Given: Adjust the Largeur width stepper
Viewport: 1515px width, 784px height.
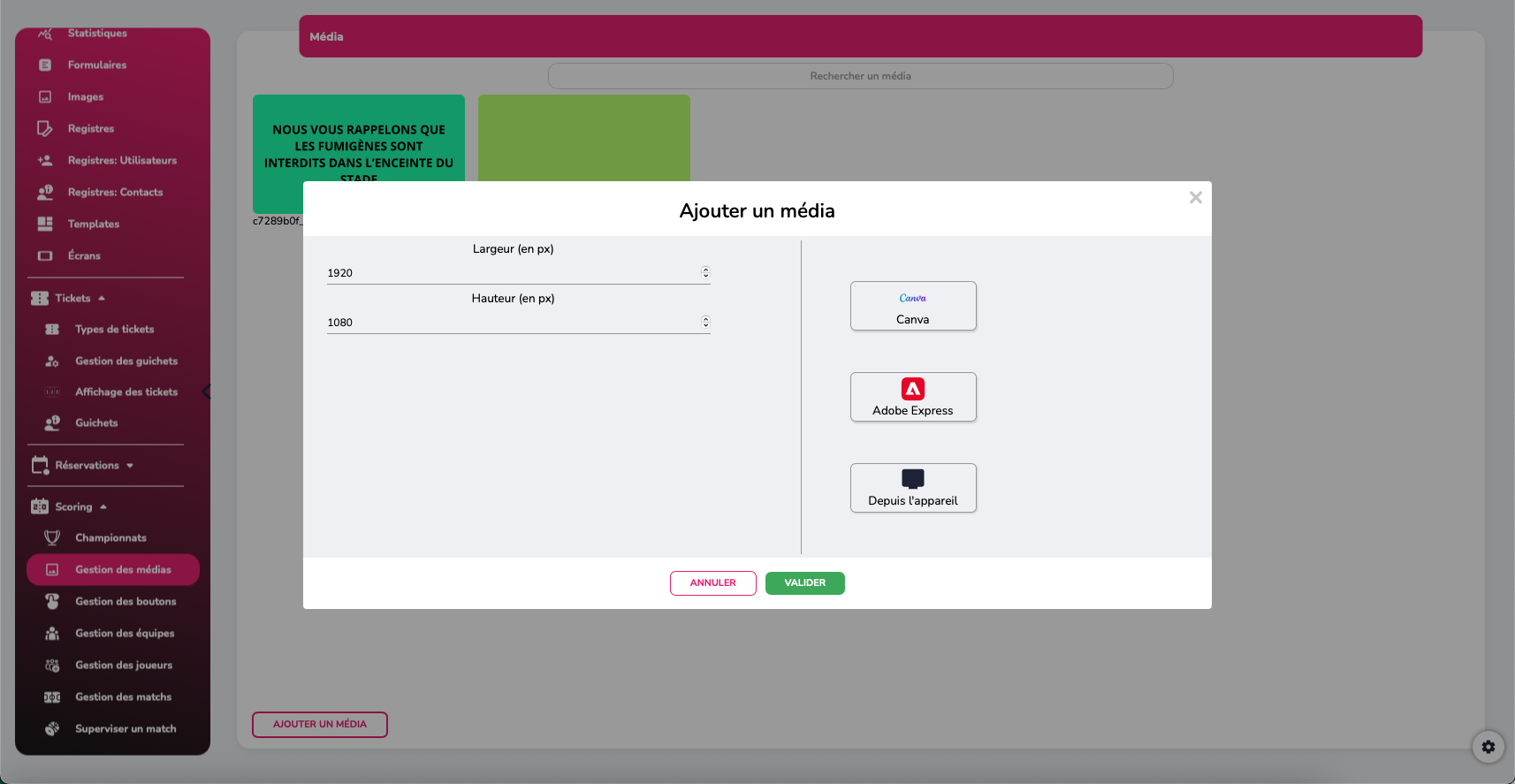Looking at the screenshot, I should point(705,272).
